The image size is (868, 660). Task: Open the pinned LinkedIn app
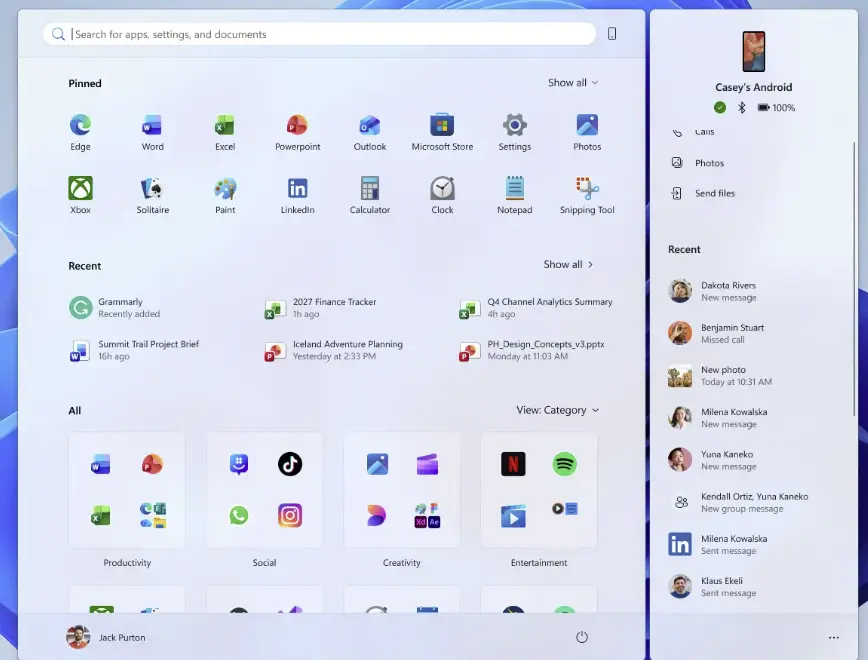pyautogui.click(x=297, y=195)
